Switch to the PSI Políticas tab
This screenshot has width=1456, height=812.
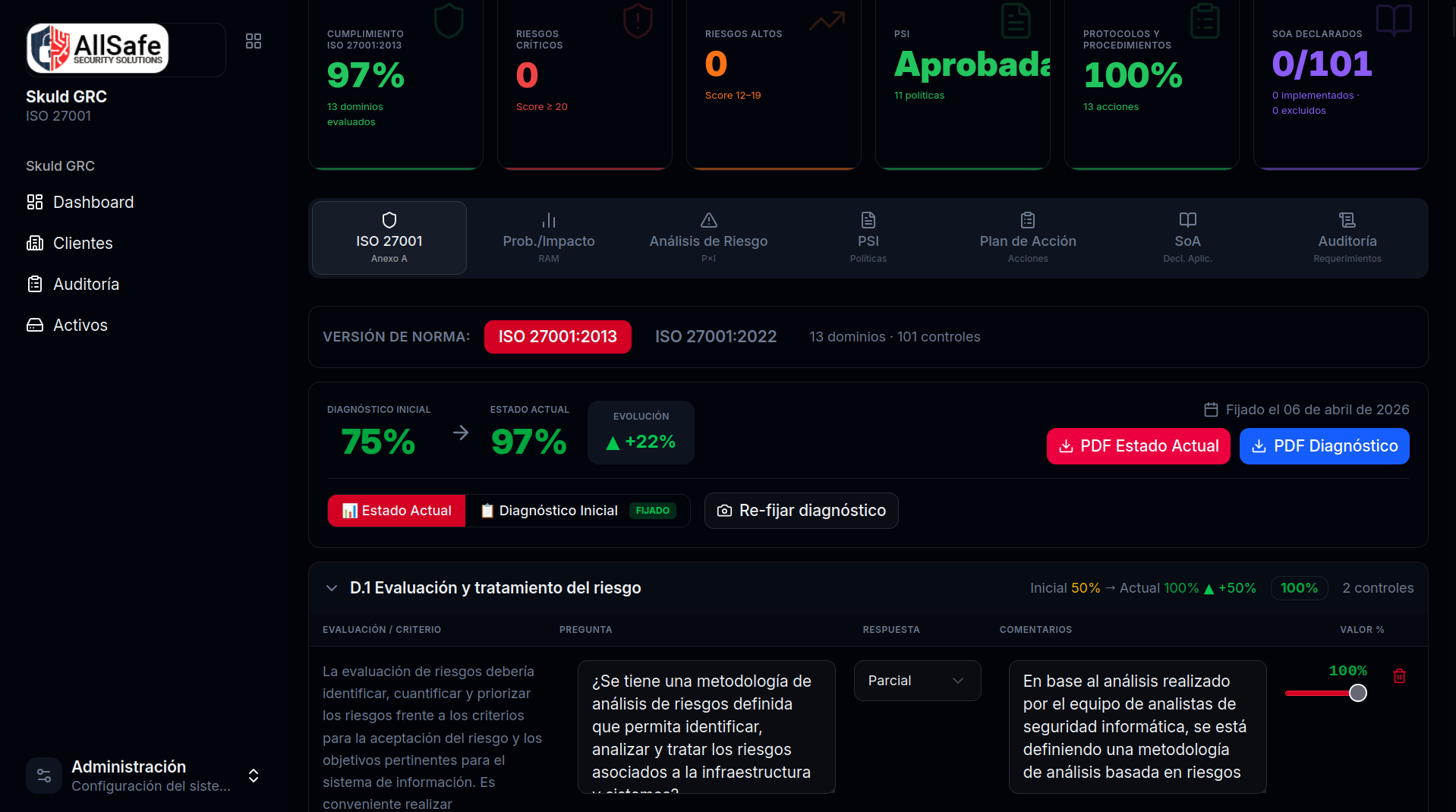[x=868, y=238]
